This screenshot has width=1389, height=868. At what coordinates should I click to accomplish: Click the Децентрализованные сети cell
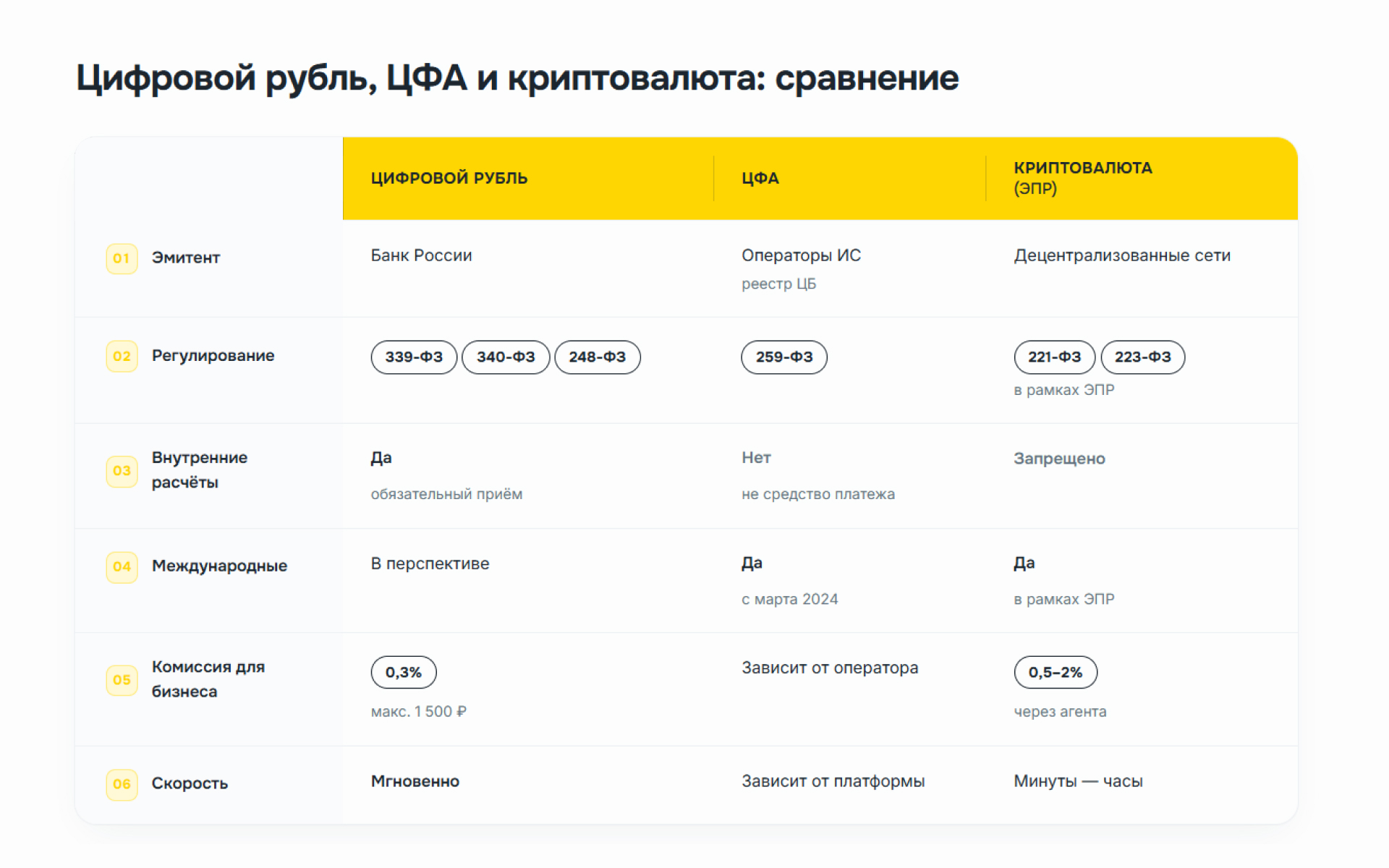point(1122,256)
